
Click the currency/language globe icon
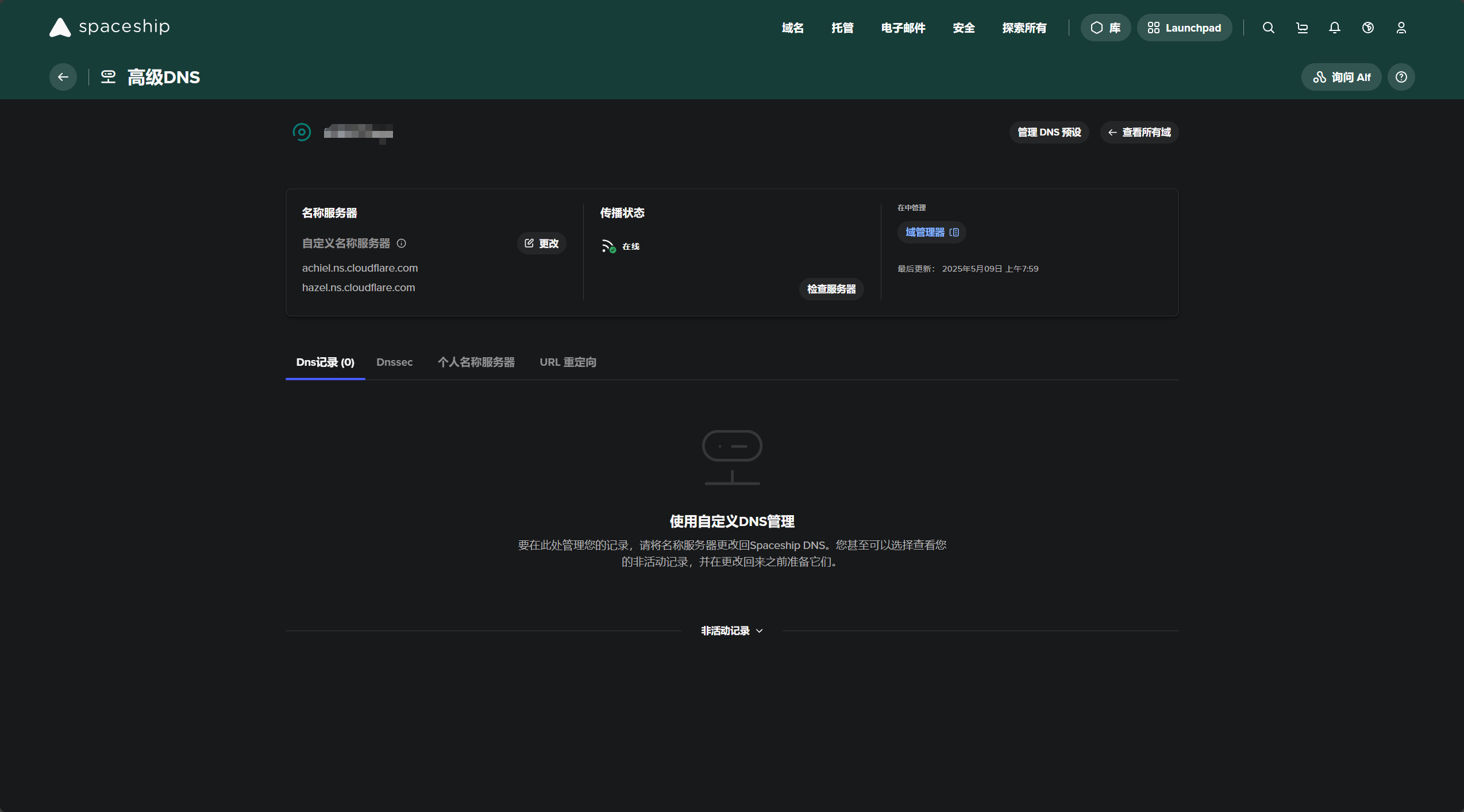[1367, 28]
